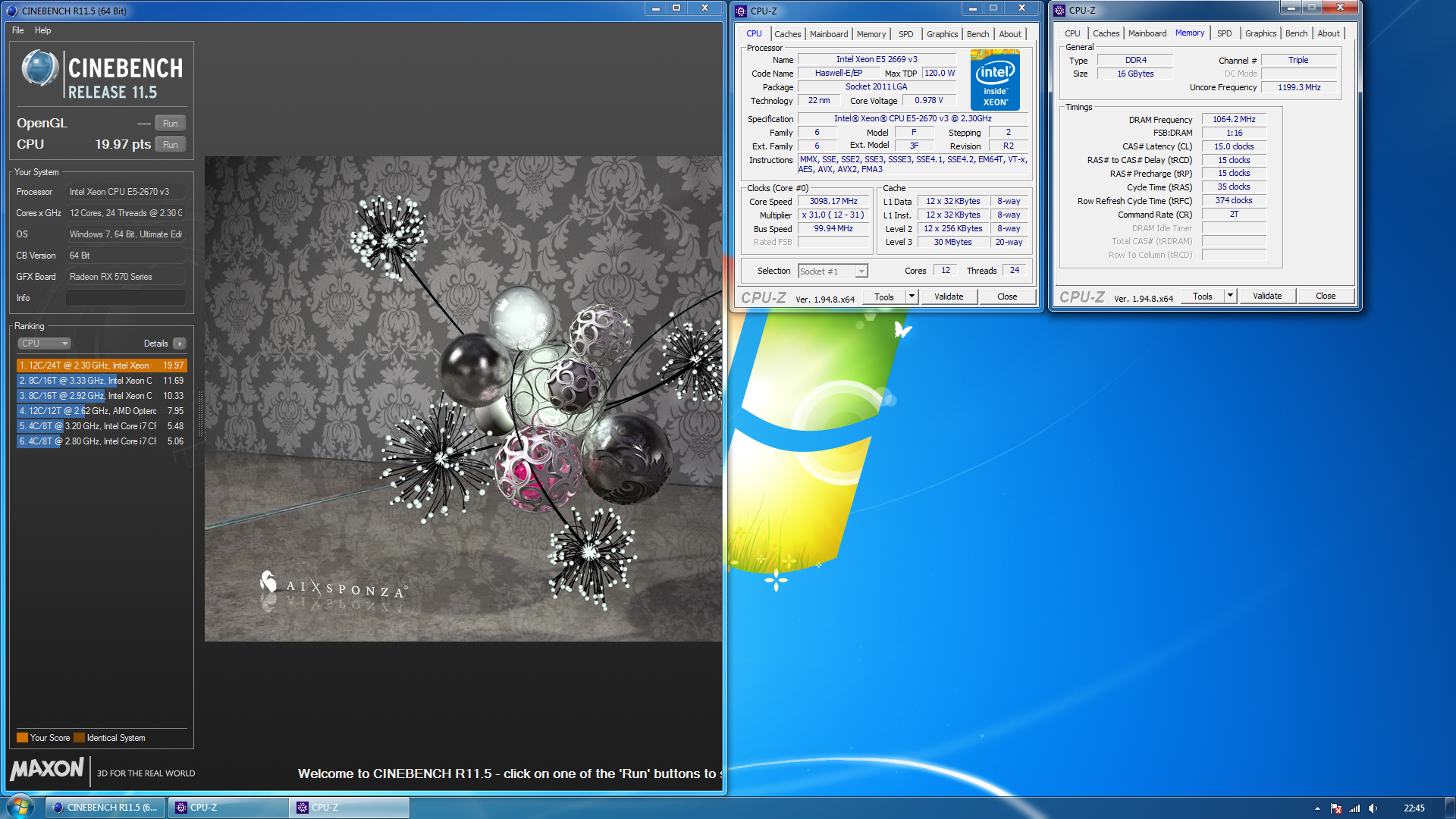Click Show desktop button at taskbar end

coord(1450,808)
